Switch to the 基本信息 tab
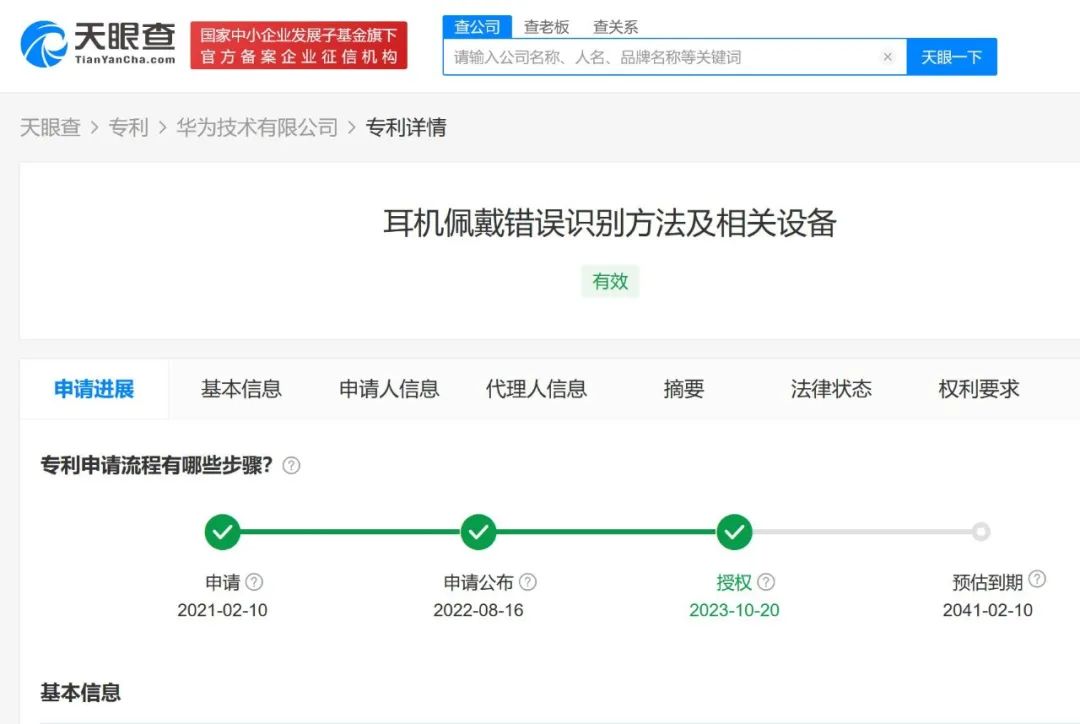This screenshot has height=724, width=1080. [x=241, y=389]
